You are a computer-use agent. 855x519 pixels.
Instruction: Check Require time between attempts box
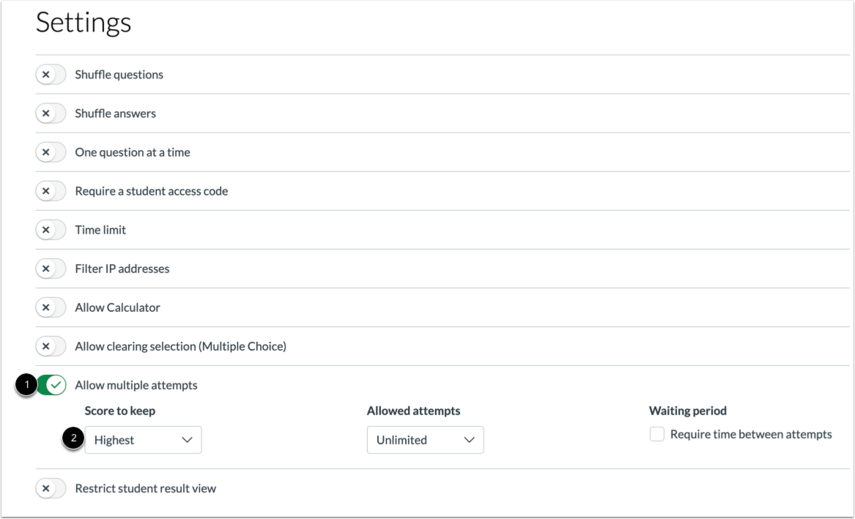coord(657,435)
